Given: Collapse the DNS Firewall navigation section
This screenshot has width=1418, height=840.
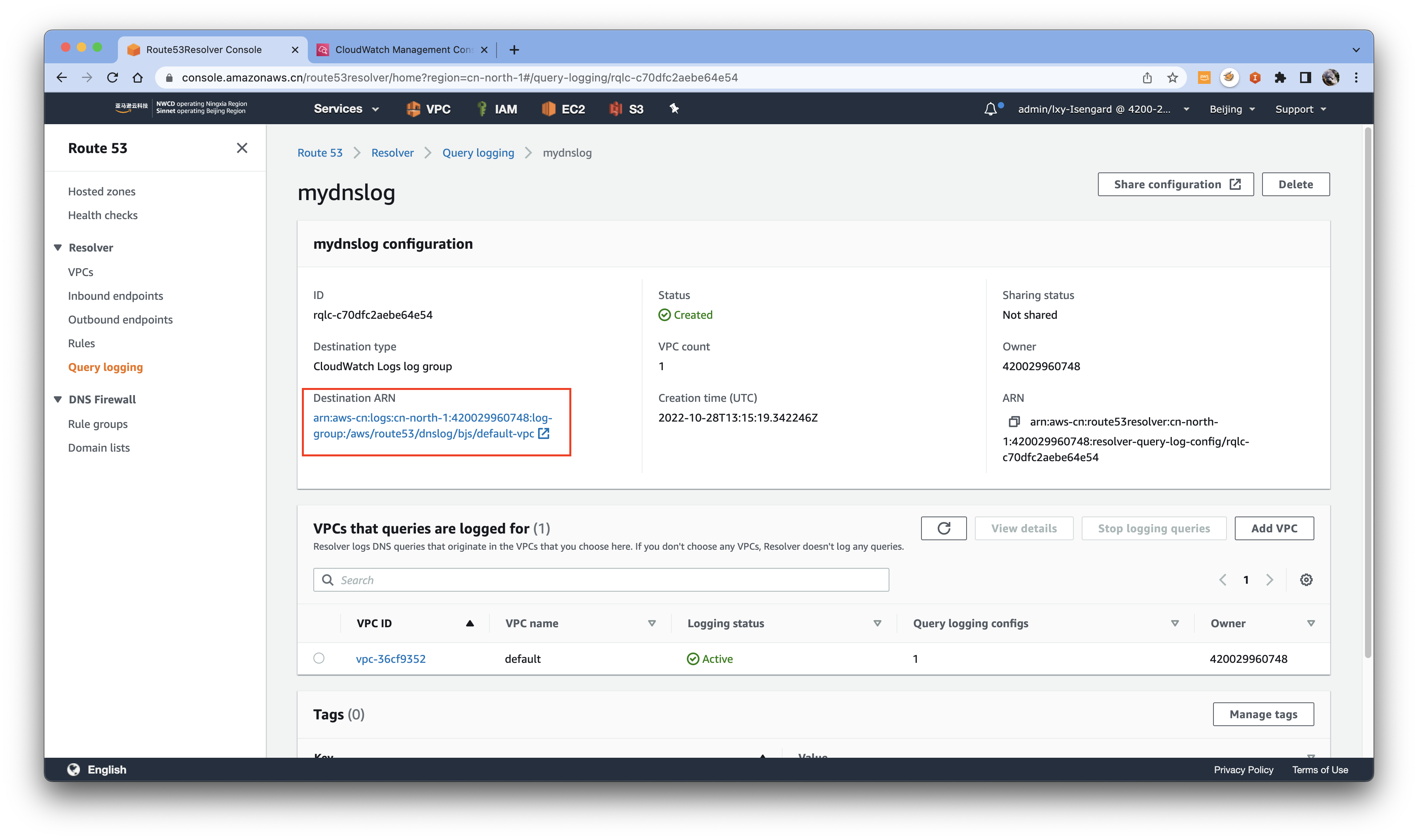Looking at the screenshot, I should 58,399.
